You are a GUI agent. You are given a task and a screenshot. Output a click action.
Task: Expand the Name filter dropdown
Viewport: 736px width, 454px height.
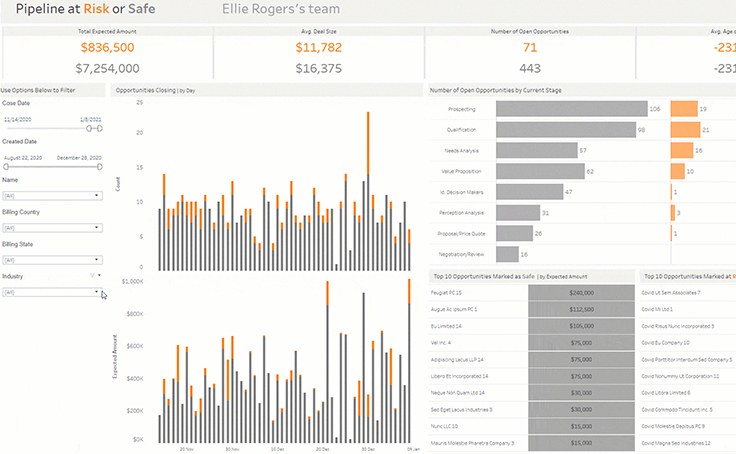click(x=98, y=196)
